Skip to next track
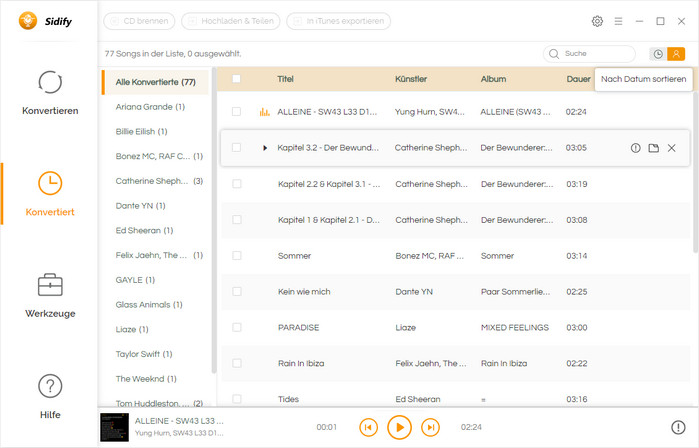 click(x=430, y=427)
